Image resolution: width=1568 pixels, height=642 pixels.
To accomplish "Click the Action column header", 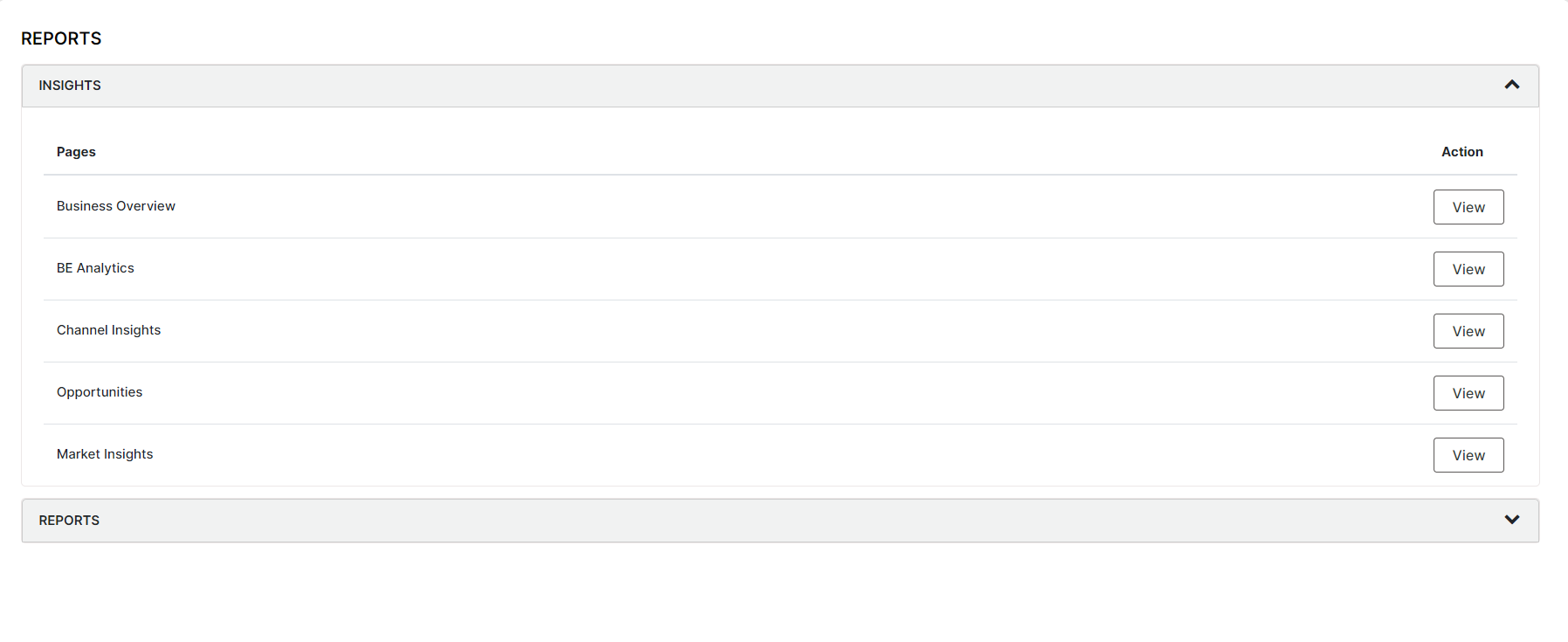I will click(1462, 151).
